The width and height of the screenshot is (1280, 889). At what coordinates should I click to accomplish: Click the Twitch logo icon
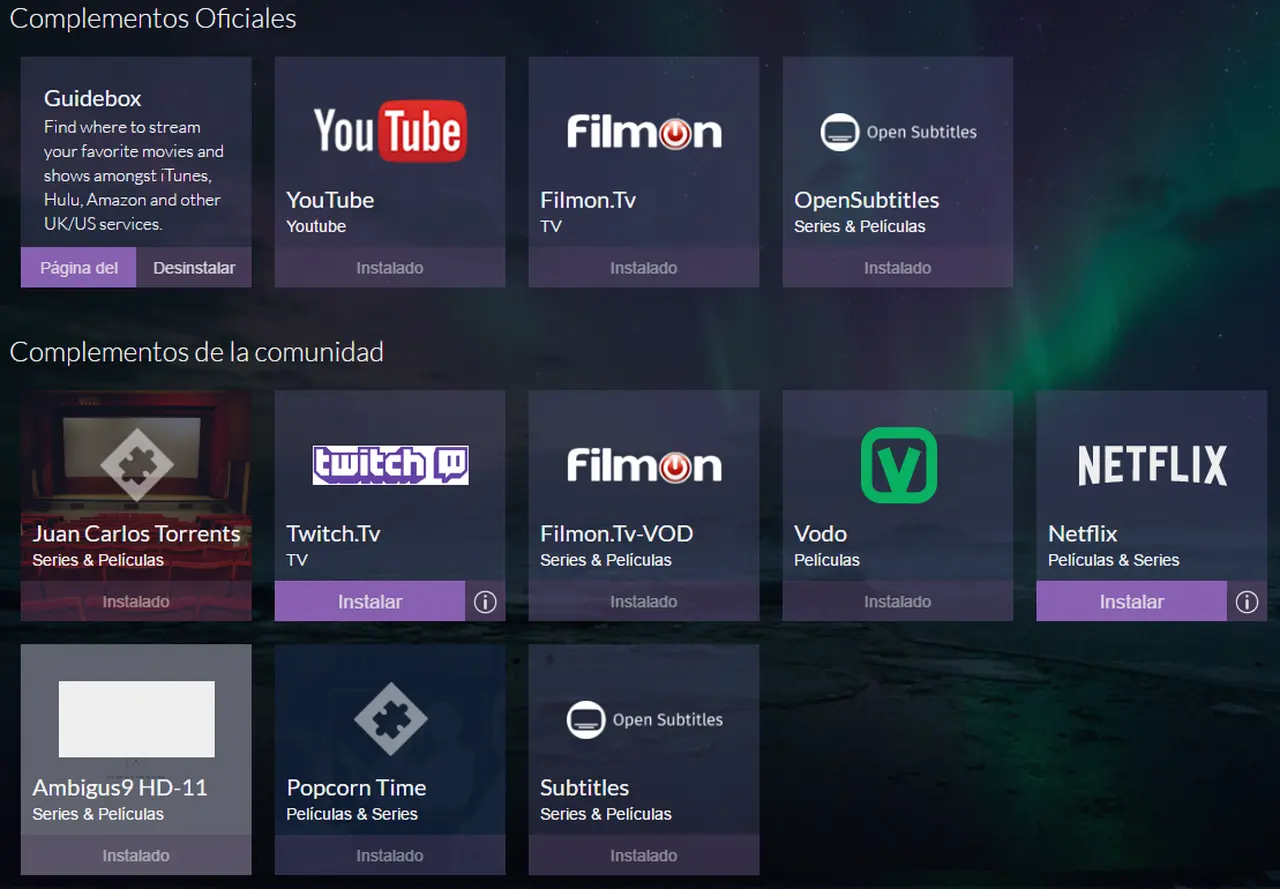click(390, 465)
